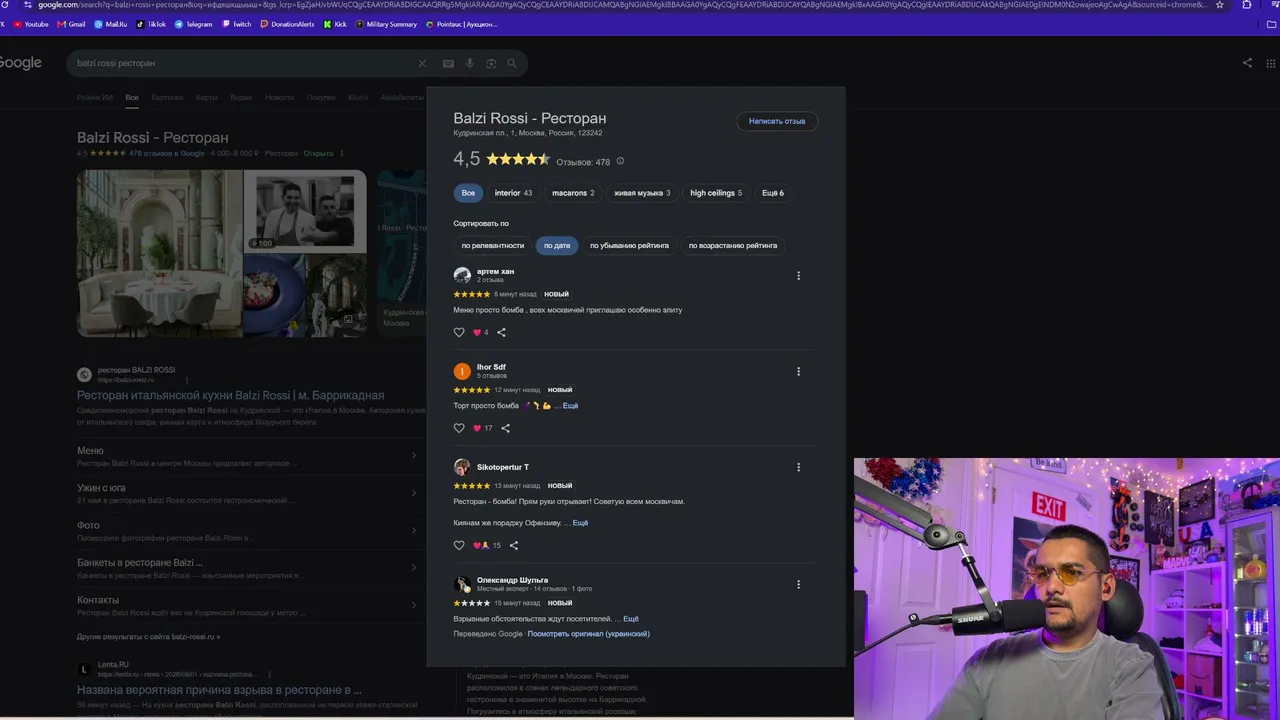
Task: Expand the Банкеты в ресторане sitelink chevron
Action: pyautogui.click(x=414, y=567)
